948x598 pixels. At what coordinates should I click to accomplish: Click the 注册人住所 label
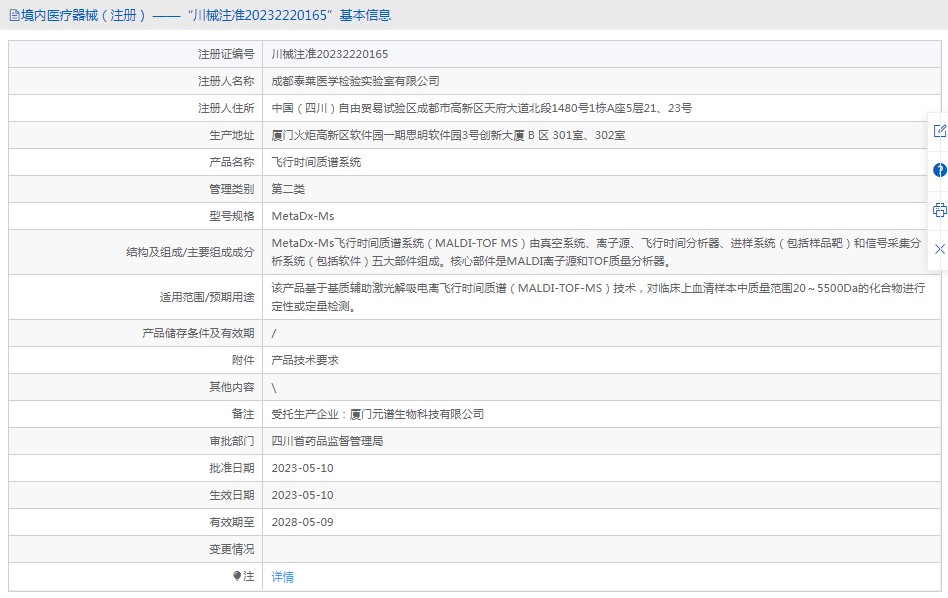tap(226, 108)
